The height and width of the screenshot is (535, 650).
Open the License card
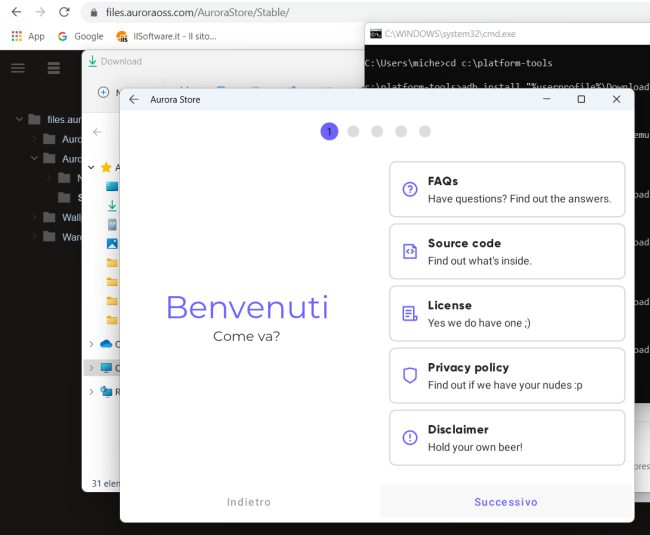click(507, 314)
